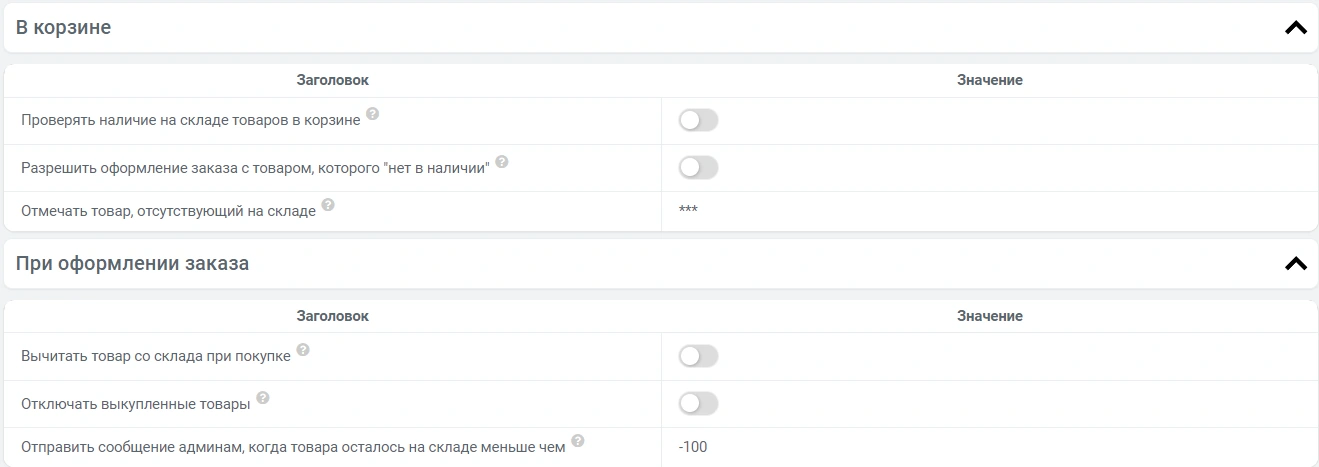
Task: Enable 'Проверять наличие на складе товаров' toggle
Action: (x=698, y=121)
